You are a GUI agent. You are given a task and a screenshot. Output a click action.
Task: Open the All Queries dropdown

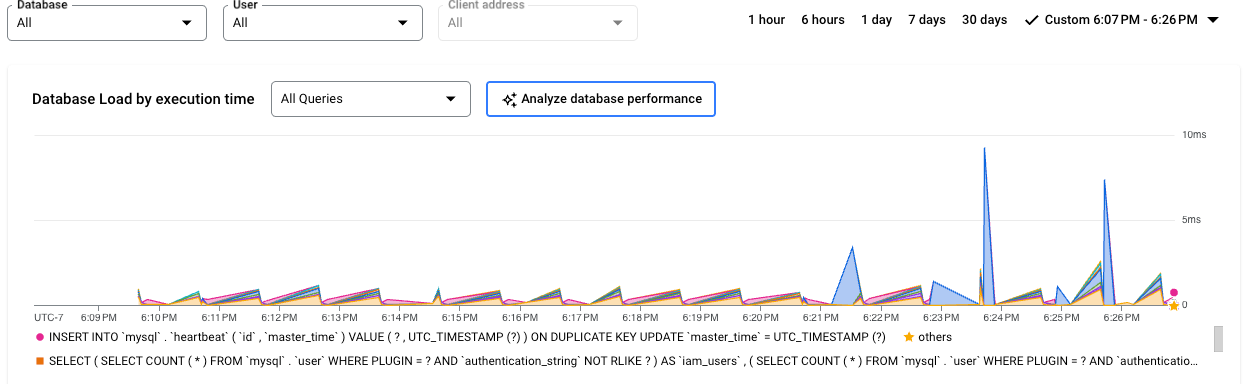click(x=371, y=99)
